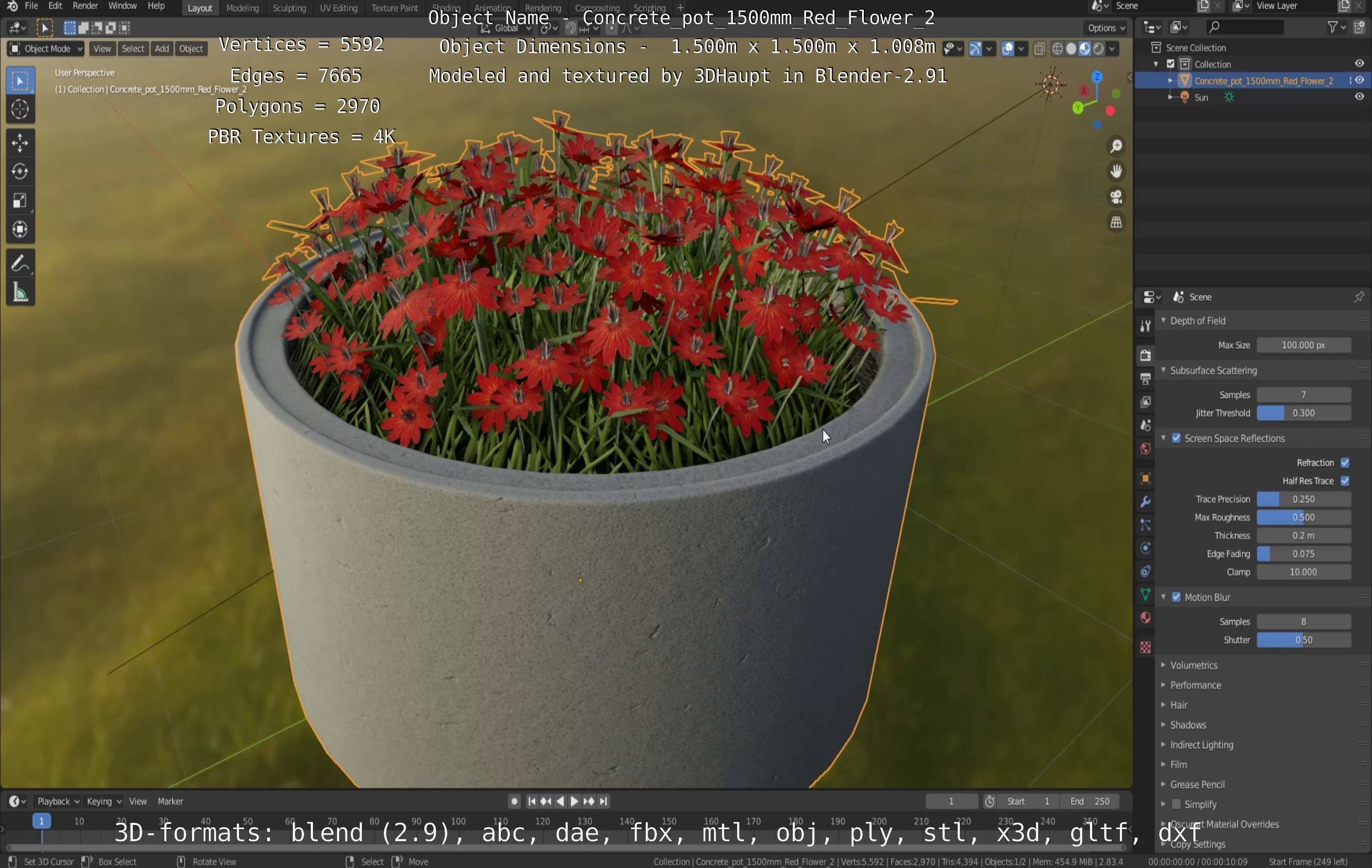Image resolution: width=1372 pixels, height=868 pixels.
Task: Open the Tool properties tab
Action: (1145, 326)
